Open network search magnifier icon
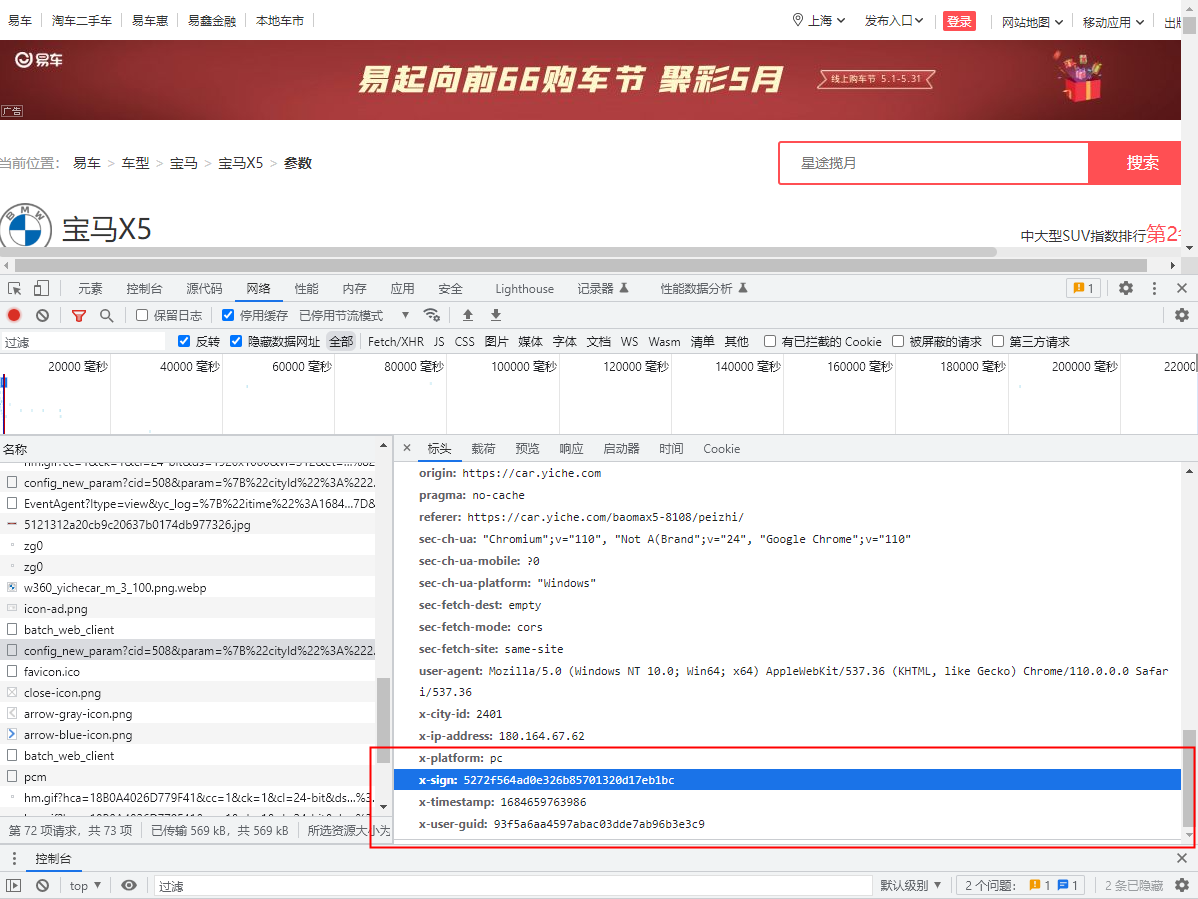 [x=106, y=315]
